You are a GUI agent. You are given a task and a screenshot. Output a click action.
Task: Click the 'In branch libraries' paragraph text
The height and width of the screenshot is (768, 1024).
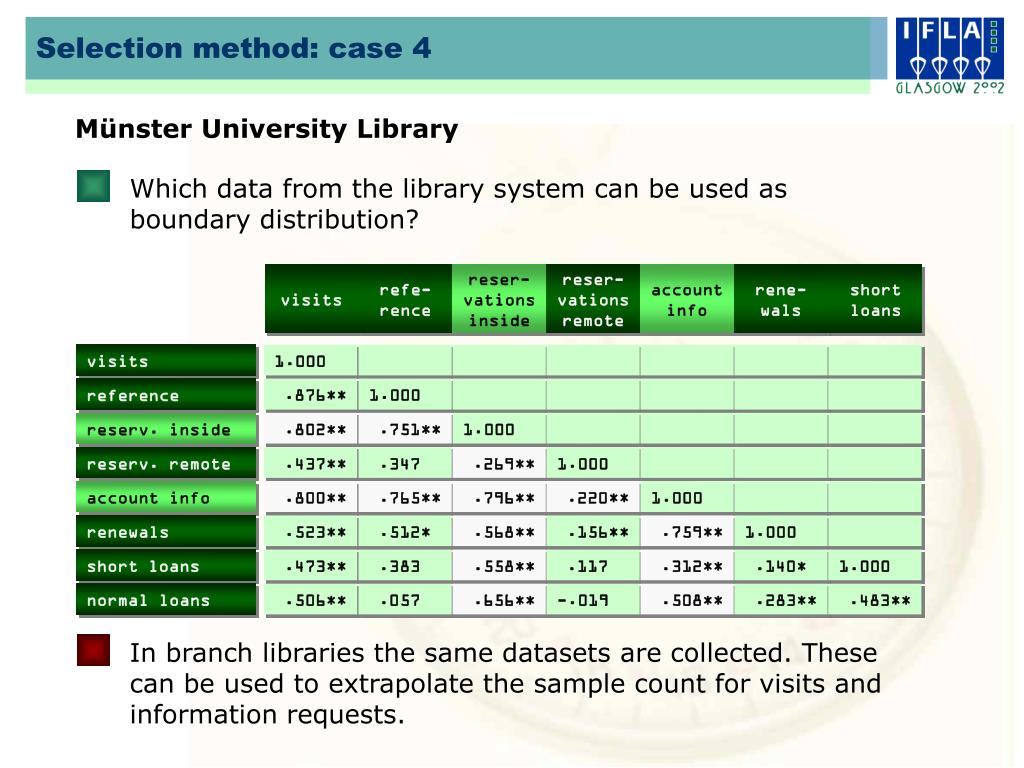(x=505, y=684)
